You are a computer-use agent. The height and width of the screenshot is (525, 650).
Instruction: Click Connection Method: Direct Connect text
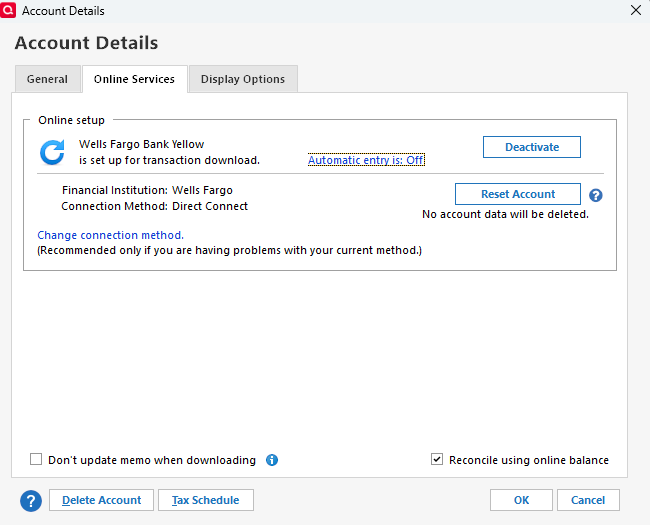tap(154, 206)
